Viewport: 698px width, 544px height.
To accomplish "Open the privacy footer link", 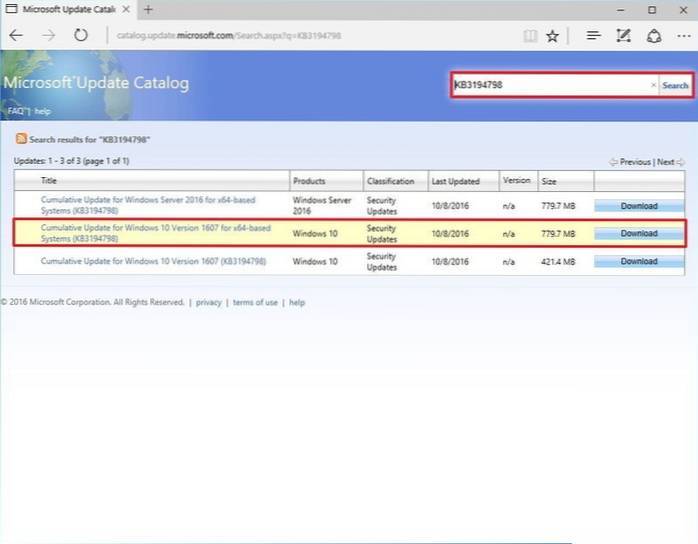I will [x=208, y=302].
